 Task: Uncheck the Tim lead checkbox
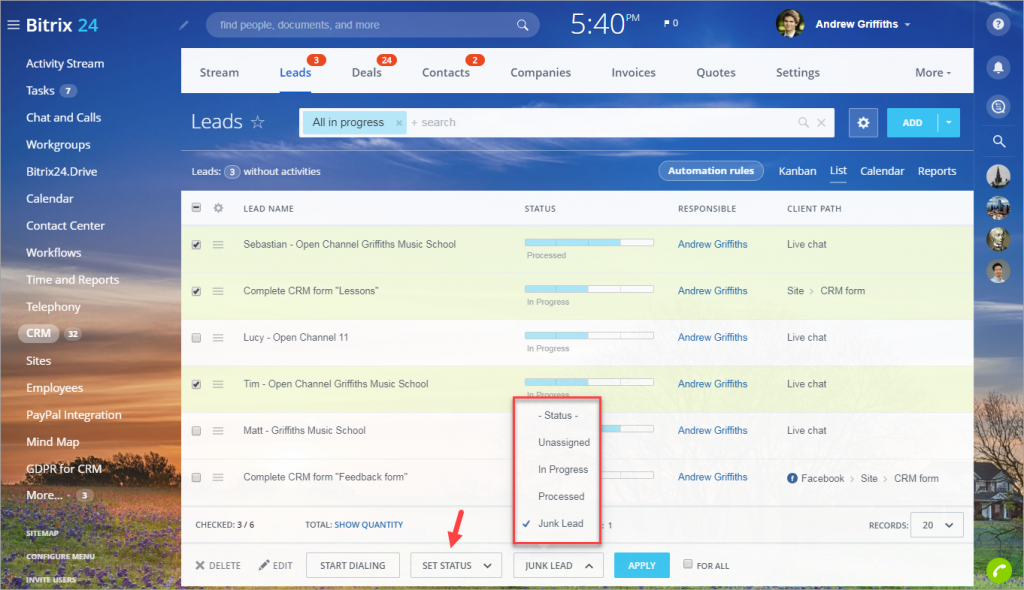click(x=196, y=384)
